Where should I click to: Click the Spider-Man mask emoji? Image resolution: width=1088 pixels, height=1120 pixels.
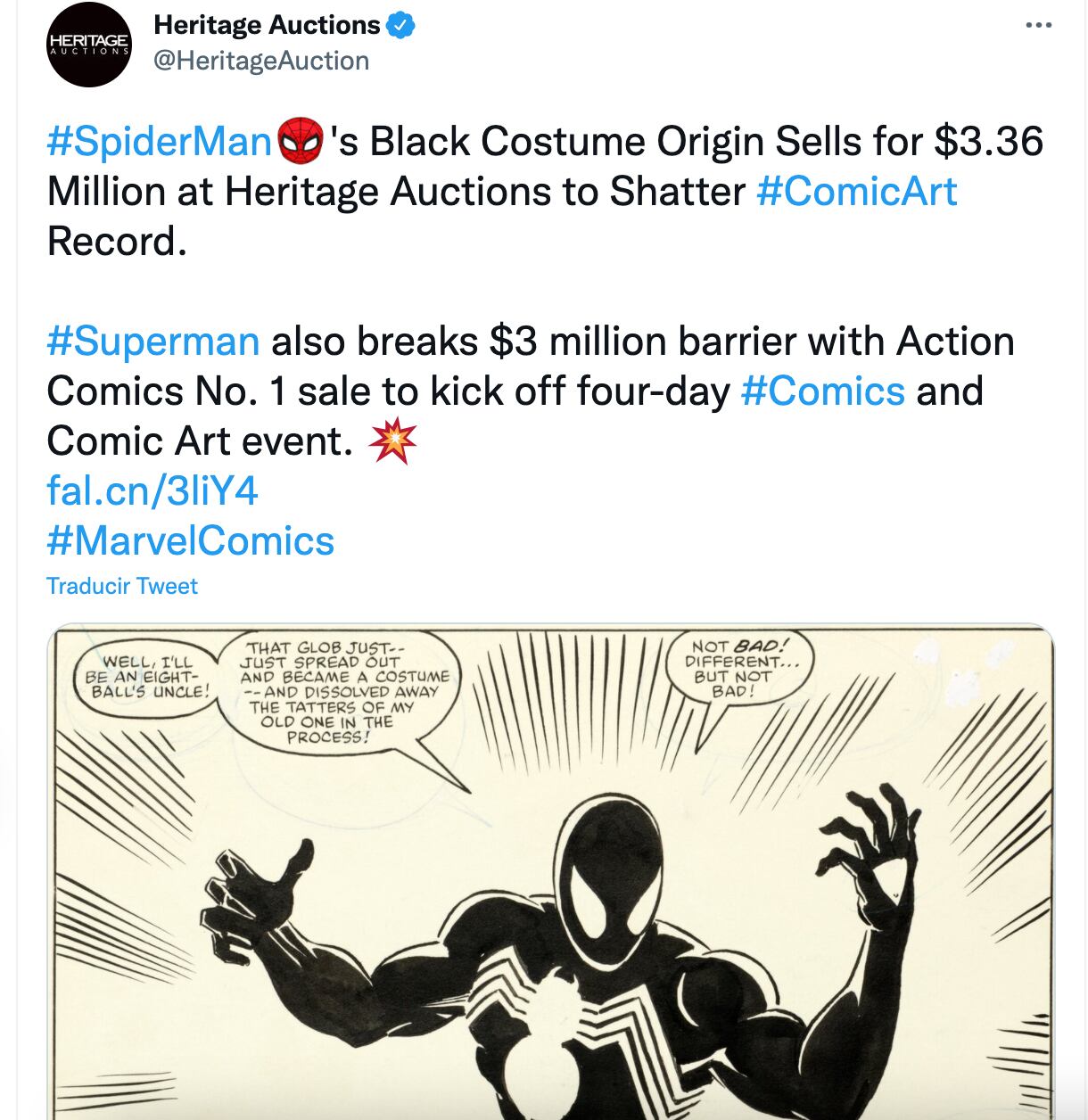[301, 142]
